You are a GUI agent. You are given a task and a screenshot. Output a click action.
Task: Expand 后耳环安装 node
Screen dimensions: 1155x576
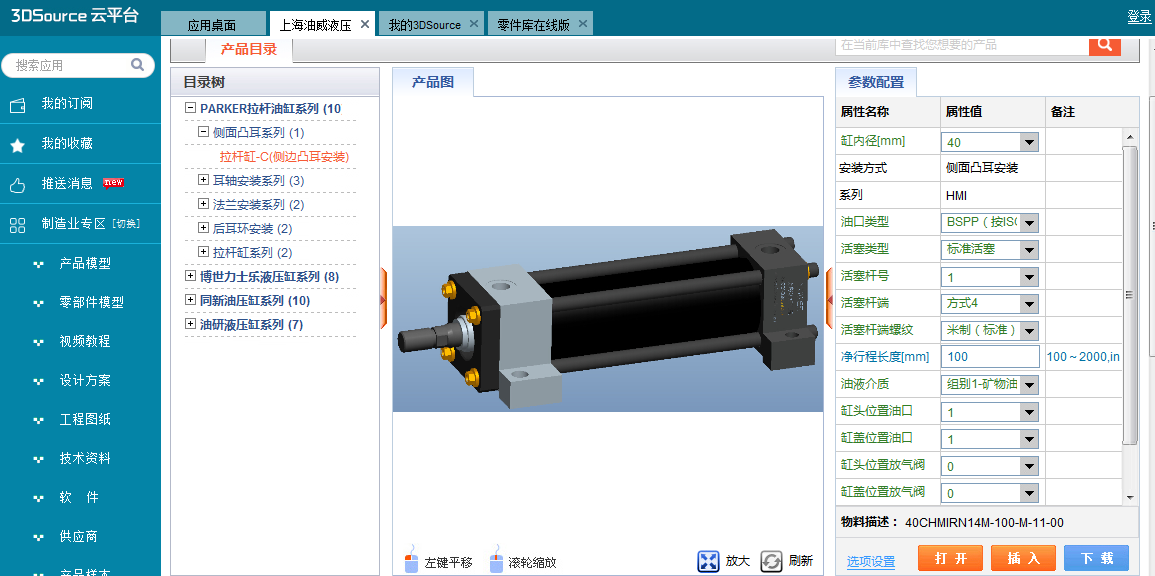(203, 228)
